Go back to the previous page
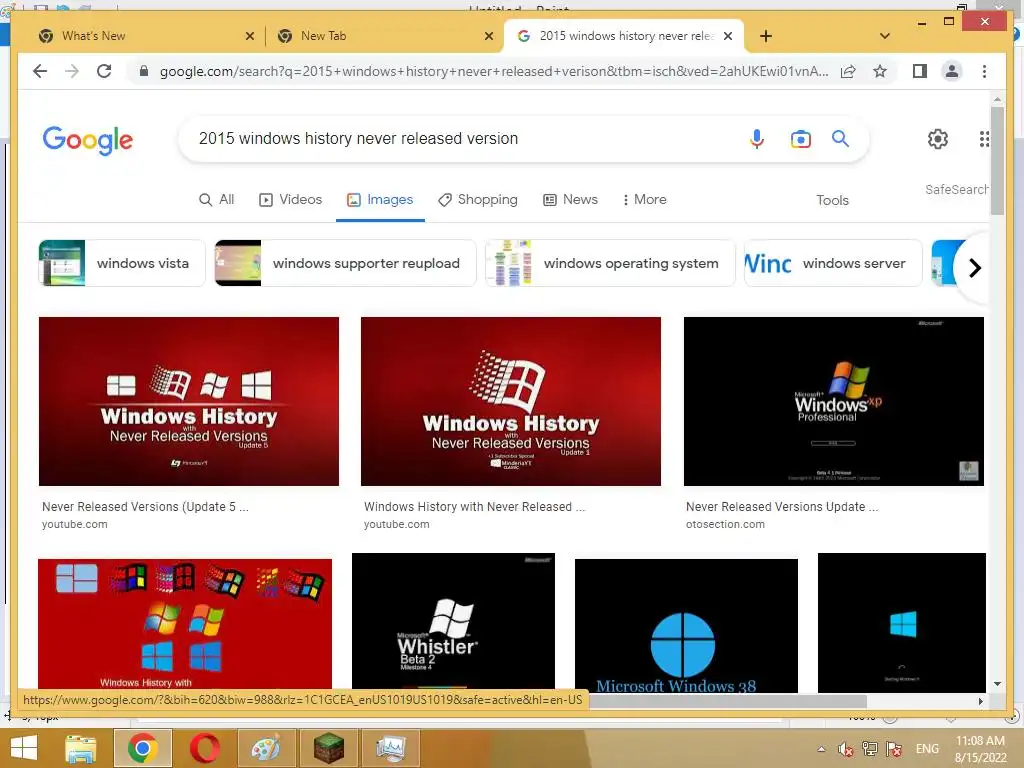Image resolution: width=1024 pixels, height=768 pixels. pos(40,71)
